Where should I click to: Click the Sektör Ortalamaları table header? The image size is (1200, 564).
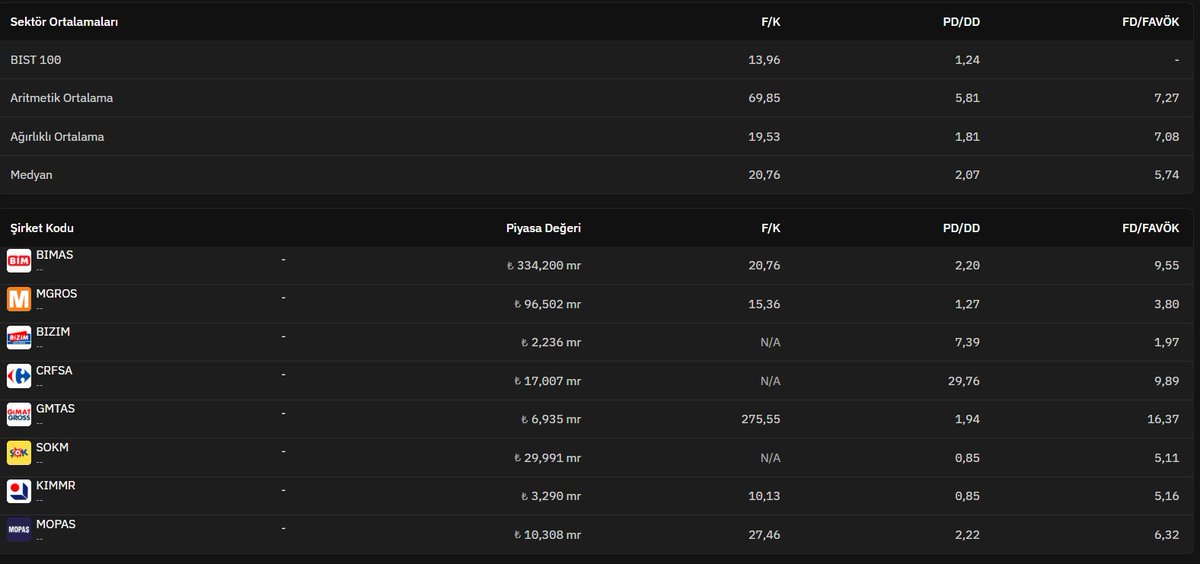pyautogui.click(x=64, y=22)
